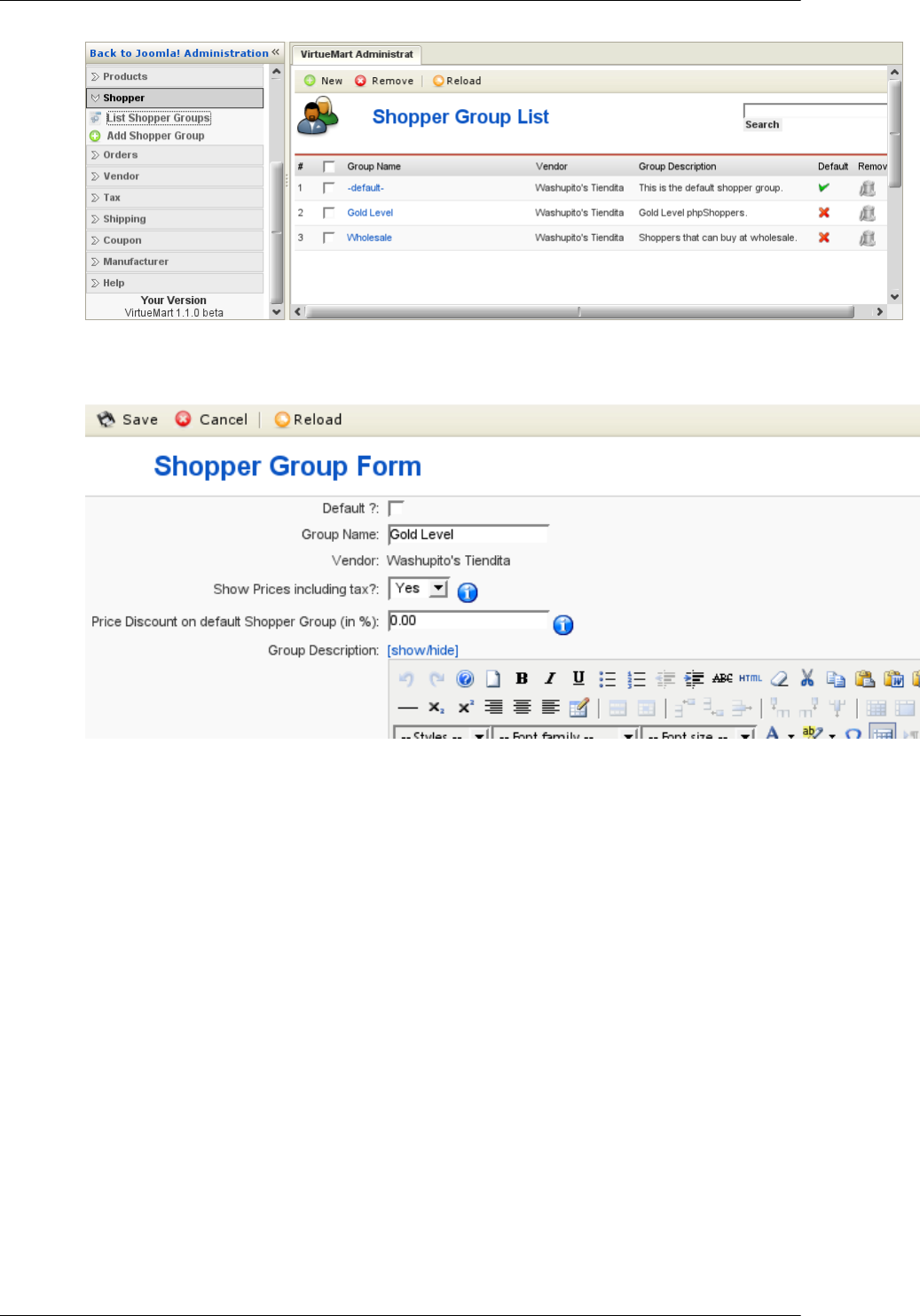Expand the Tax menu section

175,198
